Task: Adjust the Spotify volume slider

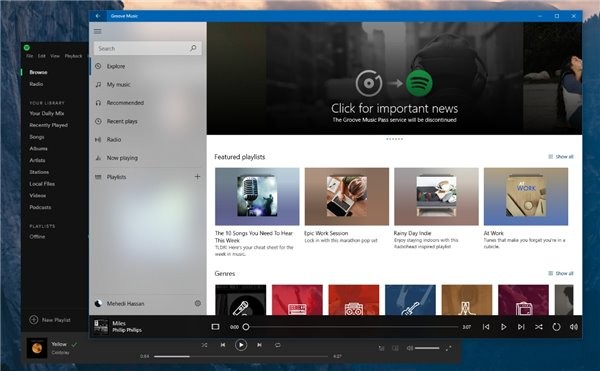Action: (x=427, y=348)
